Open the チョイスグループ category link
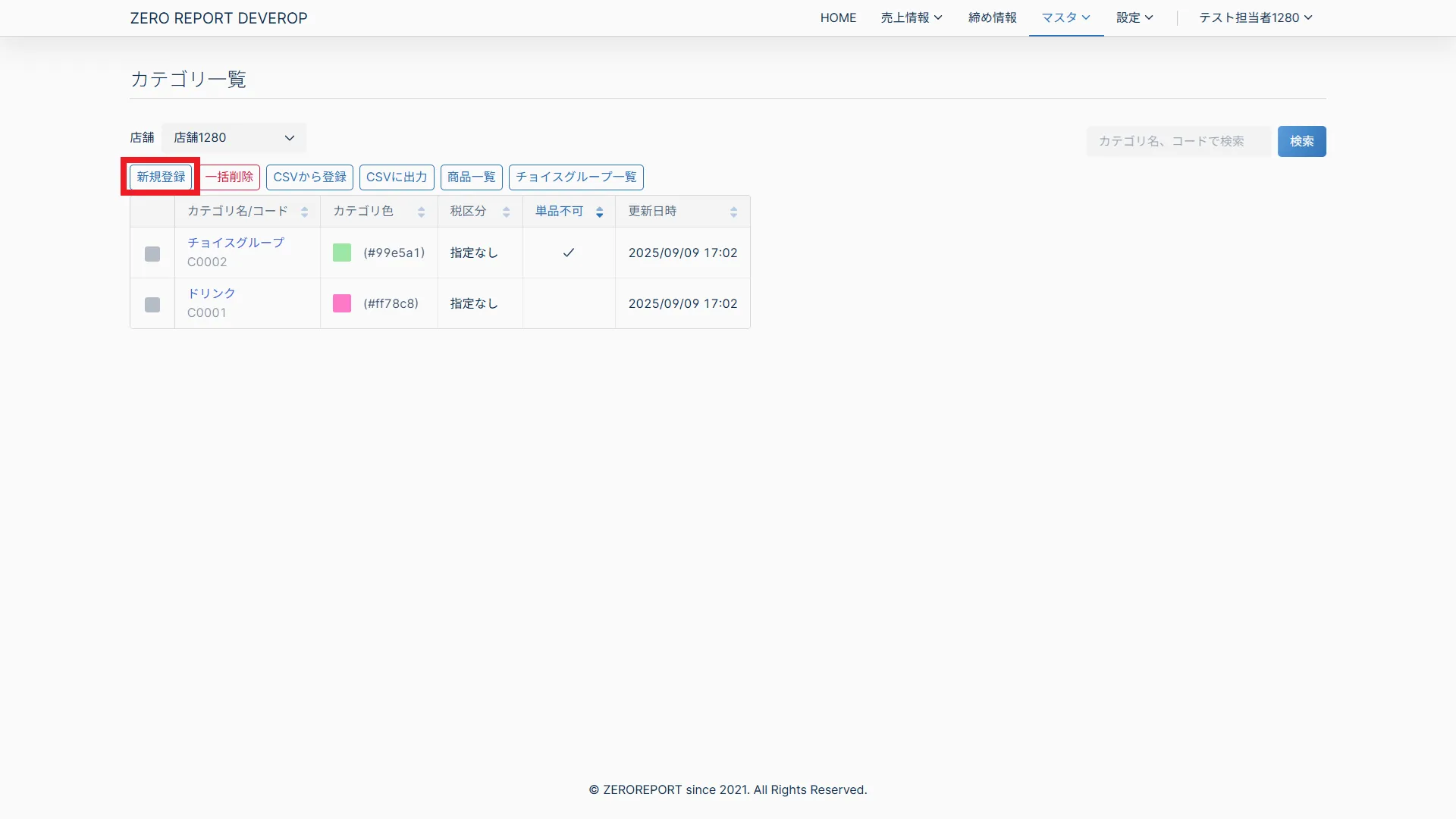Screen dimensions: 1456x819 click(x=236, y=243)
